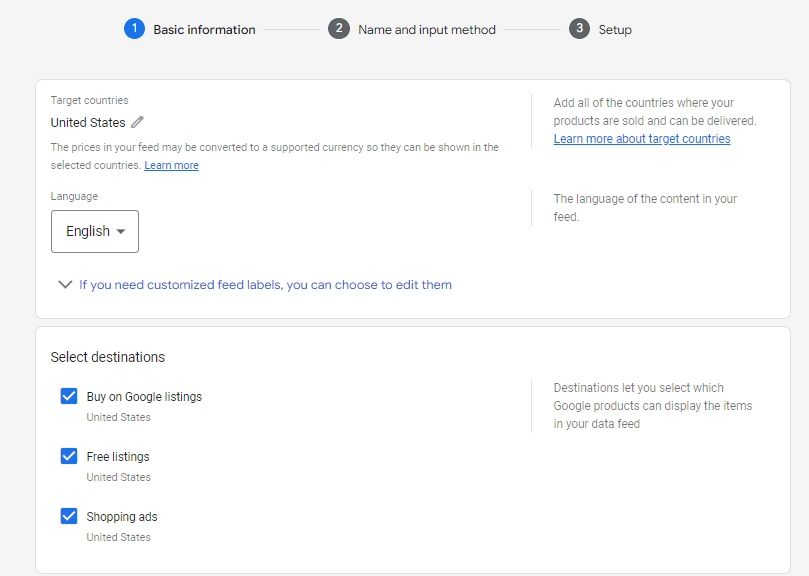The image size is (809, 576).
Task: Uncheck the Free listings destination
Action: [69, 456]
